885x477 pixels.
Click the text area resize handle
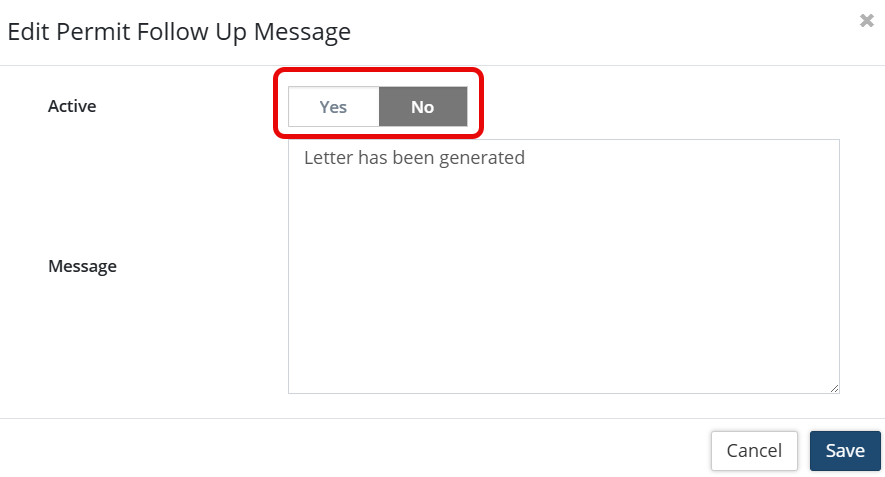(x=833, y=387)
